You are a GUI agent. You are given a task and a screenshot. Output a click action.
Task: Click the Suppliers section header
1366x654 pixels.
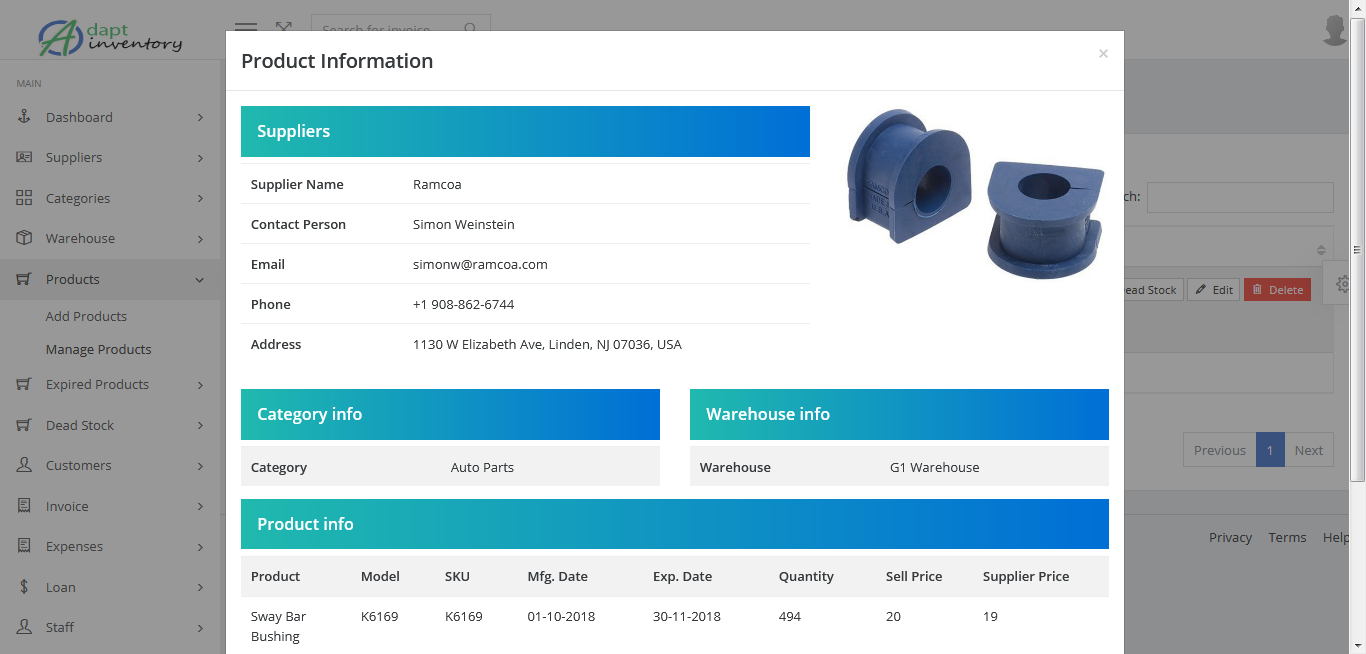click(525, 131)
